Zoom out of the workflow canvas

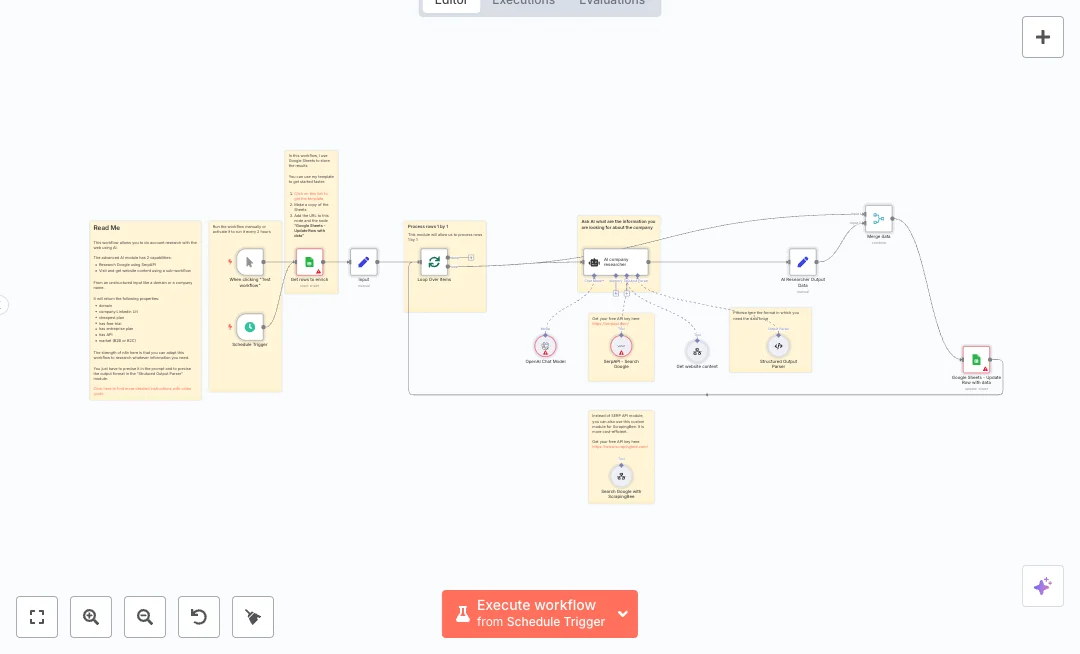(x=145, y=617)
